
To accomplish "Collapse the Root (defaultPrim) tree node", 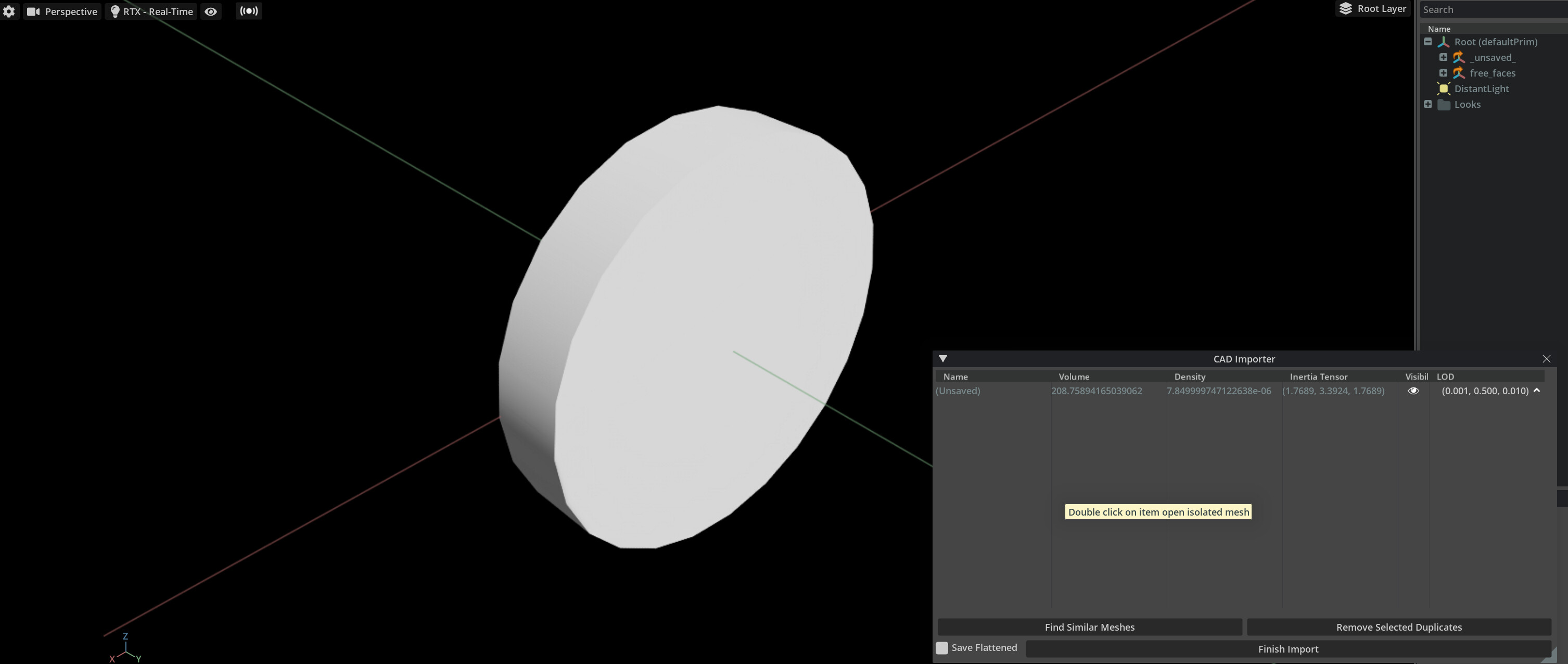I will point(1428,42).
